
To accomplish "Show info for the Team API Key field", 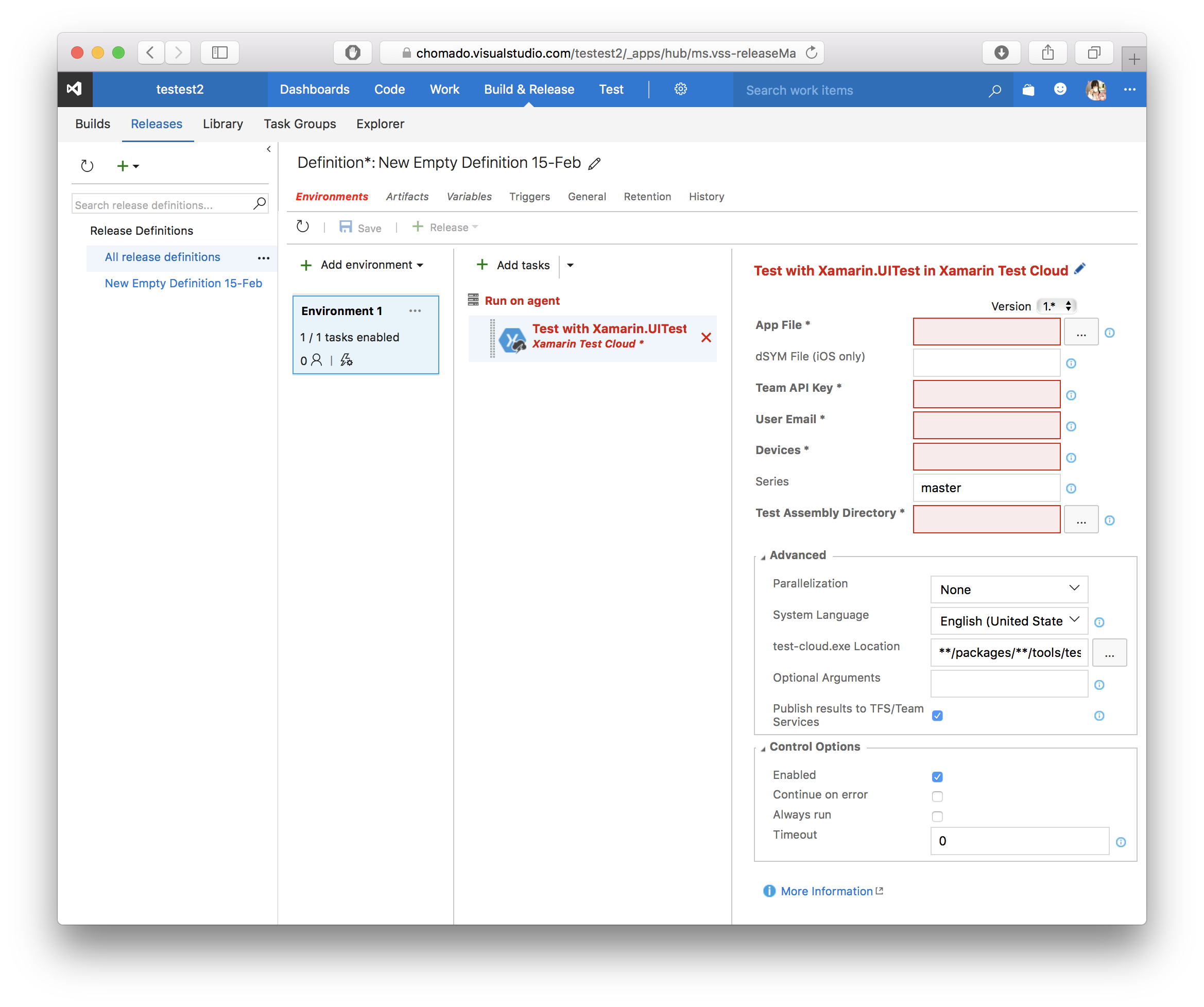I will pyautogui.click(x=1071, y=395).
